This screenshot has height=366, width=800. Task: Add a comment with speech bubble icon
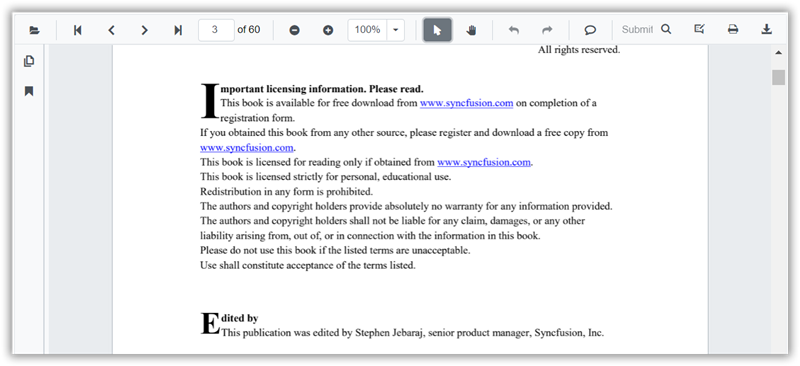[x=590, y=30]
